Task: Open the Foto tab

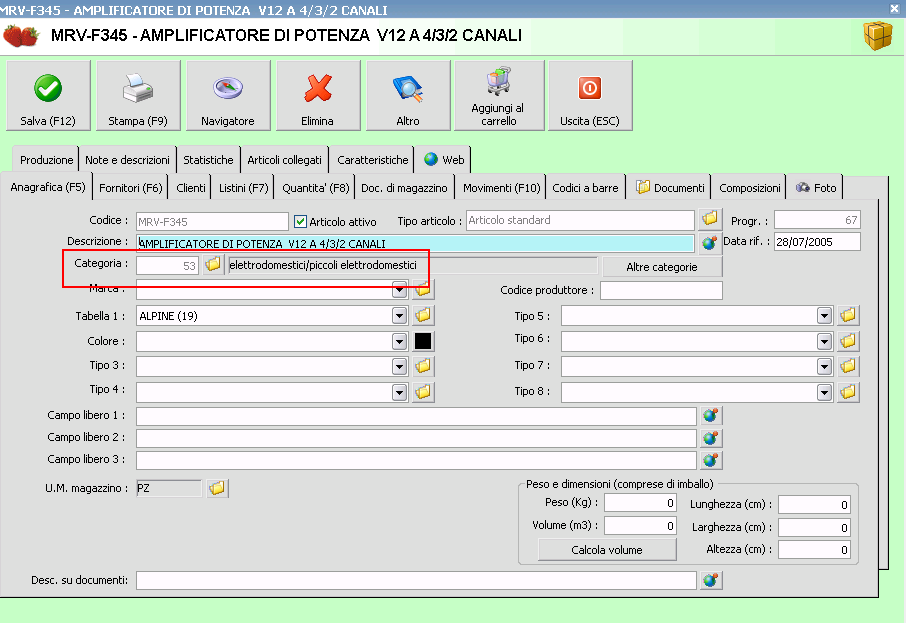Action: point(816,188)
